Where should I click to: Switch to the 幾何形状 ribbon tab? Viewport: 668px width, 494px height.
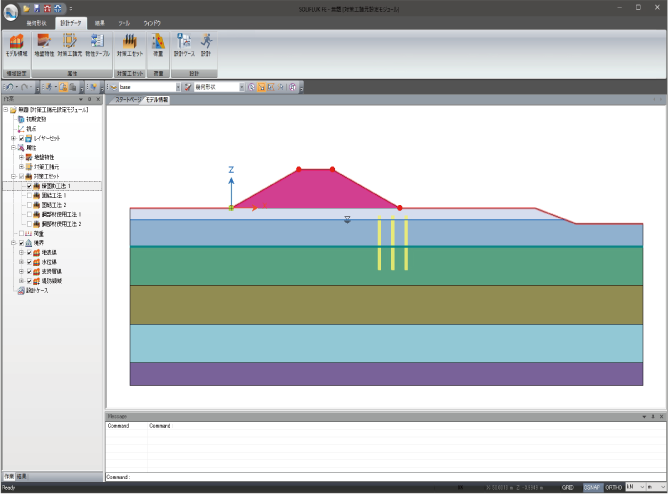point(36,23)
